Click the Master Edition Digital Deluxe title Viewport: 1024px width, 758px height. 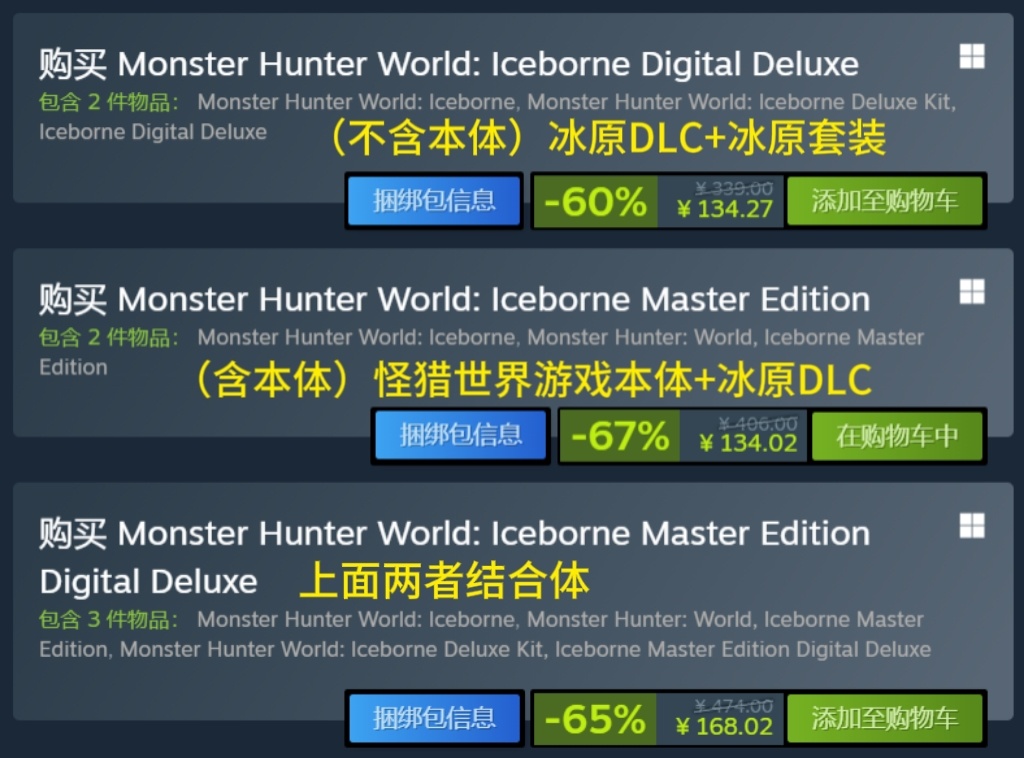click(x=455, y=557)
